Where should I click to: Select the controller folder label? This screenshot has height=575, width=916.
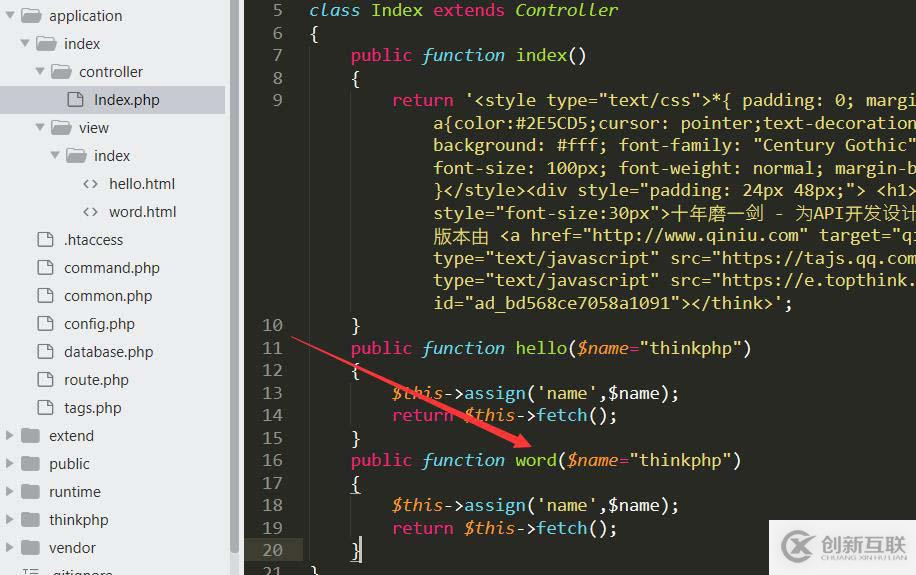[x=111, y=71]
